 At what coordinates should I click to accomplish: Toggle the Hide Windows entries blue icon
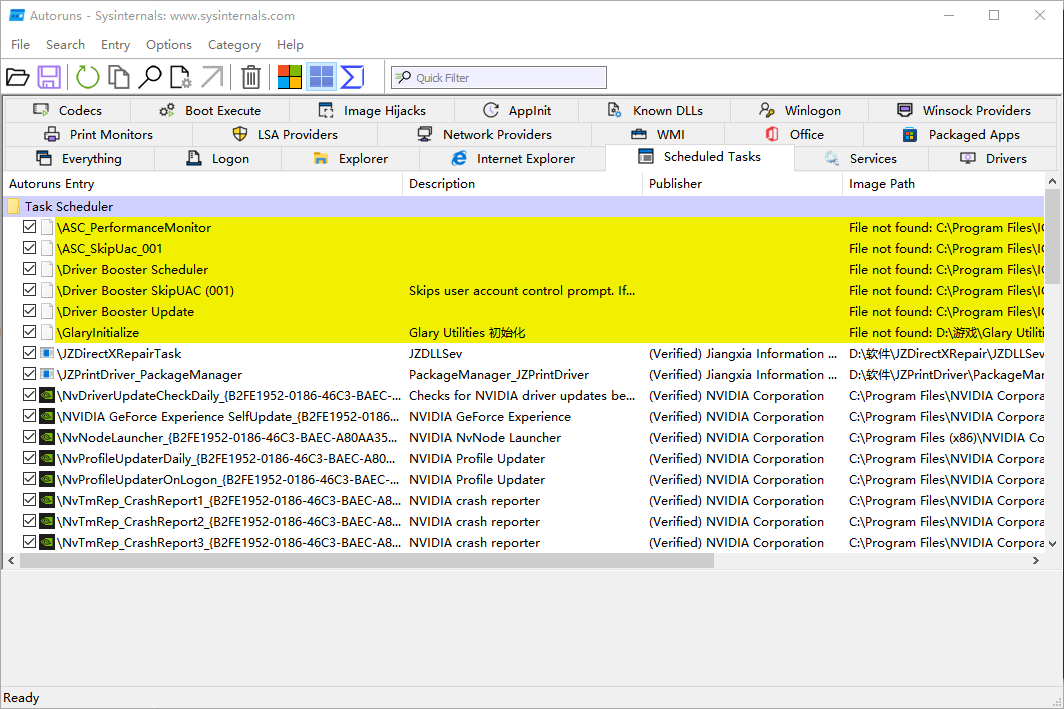pyautogui.click(x=321, y=77)
